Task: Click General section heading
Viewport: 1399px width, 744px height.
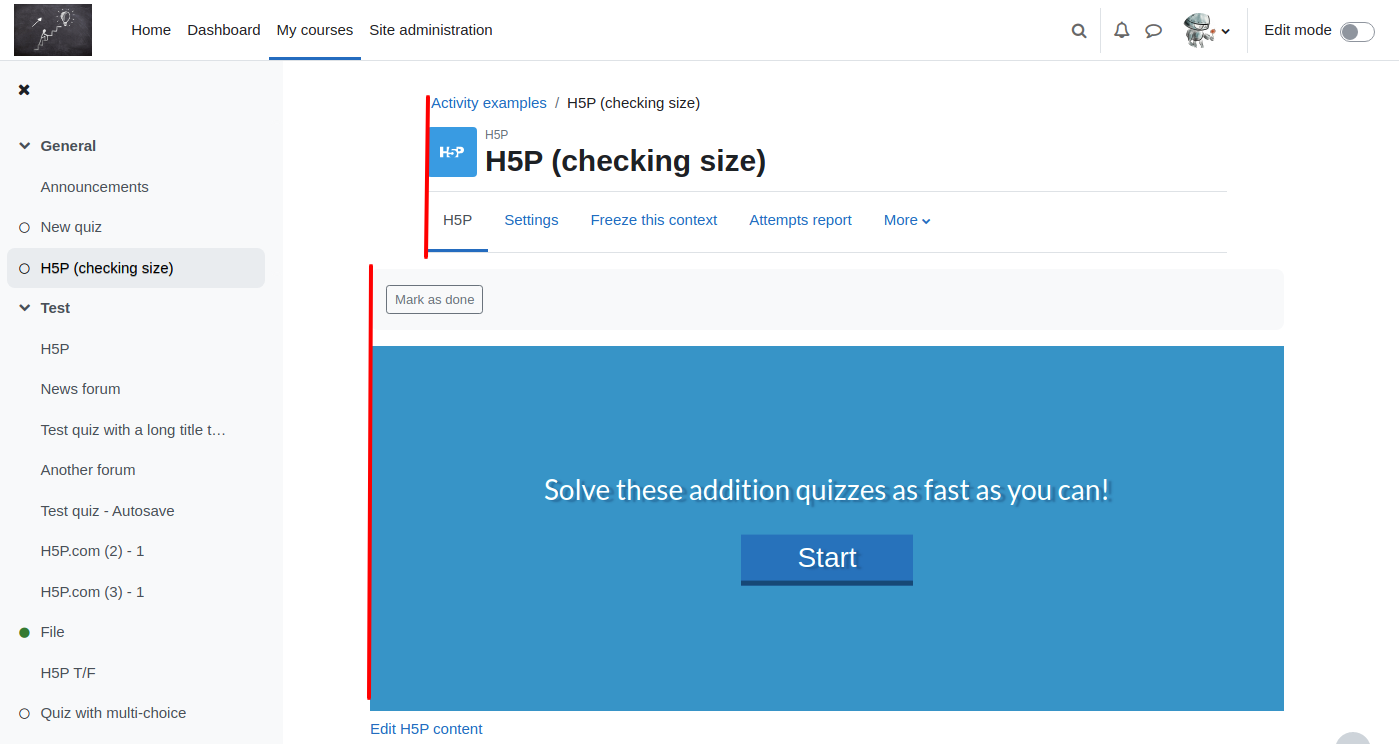Action: click(x=68, y=146)
